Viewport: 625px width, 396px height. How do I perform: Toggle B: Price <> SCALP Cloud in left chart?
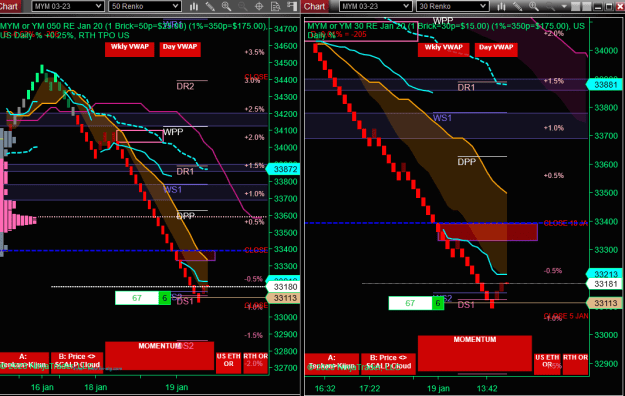(x=77, y=362)
